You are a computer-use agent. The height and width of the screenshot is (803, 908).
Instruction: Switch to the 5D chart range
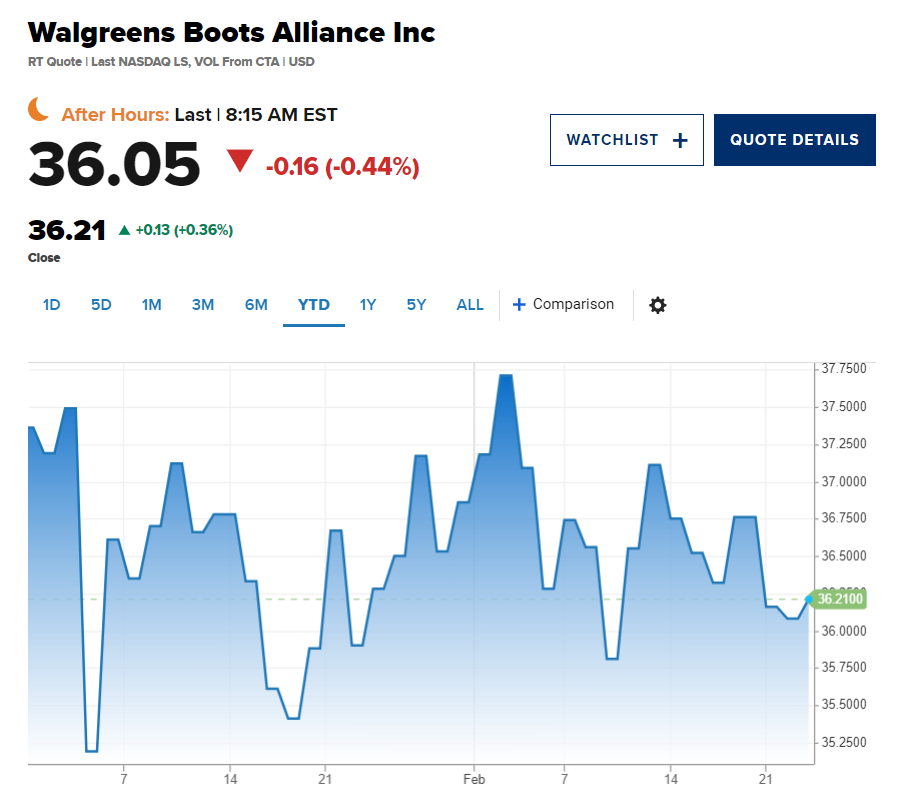pos(101,305)
